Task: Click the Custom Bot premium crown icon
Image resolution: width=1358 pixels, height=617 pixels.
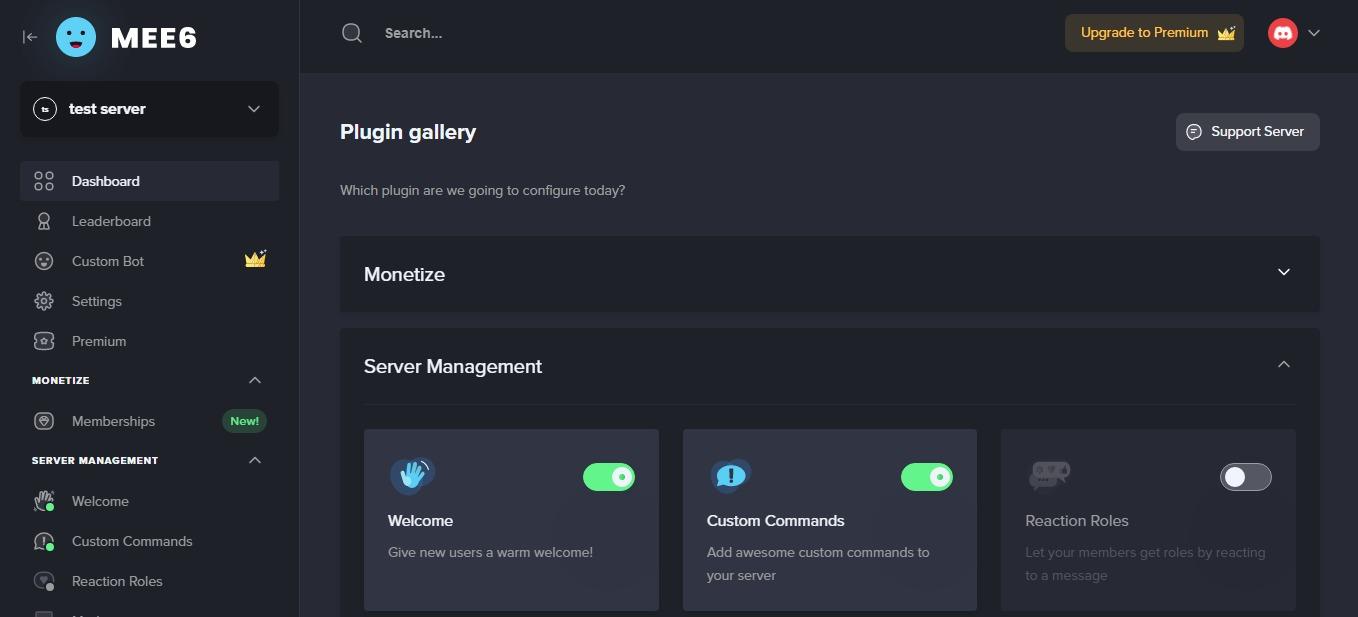Action: tap(255, 259)
